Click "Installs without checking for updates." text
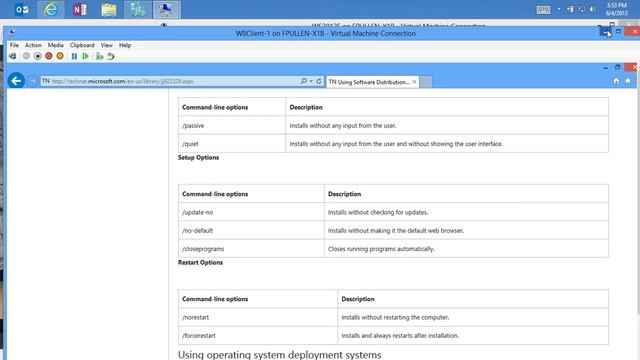 coord(378,212)
